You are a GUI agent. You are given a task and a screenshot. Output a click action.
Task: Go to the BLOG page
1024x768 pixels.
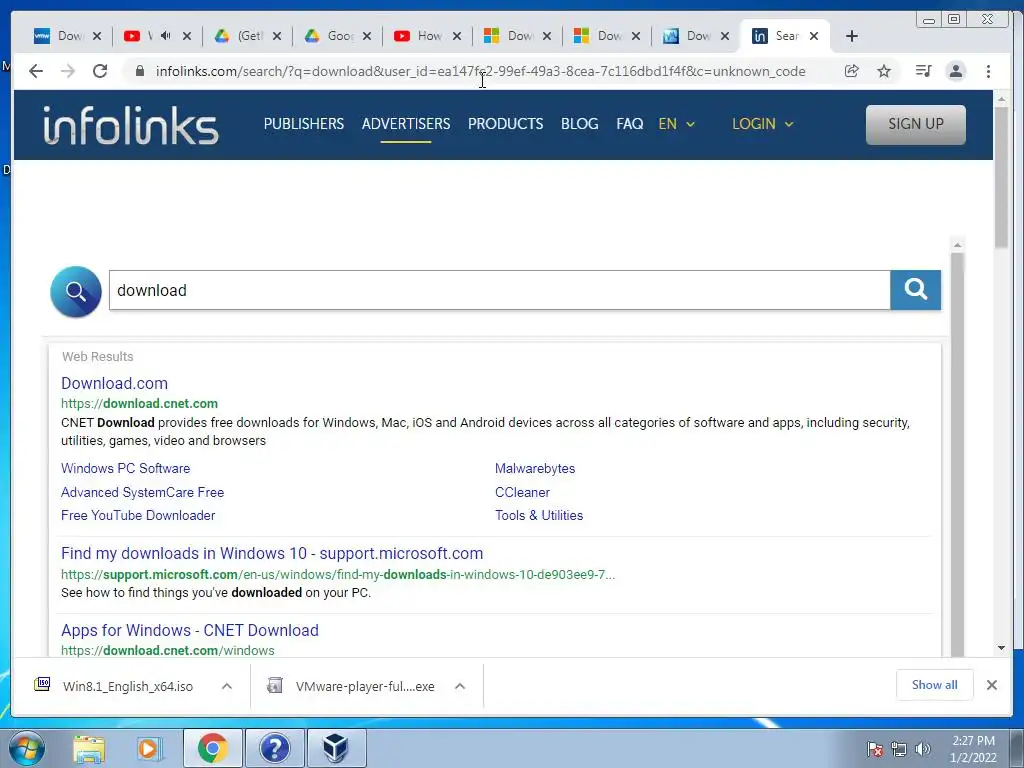(x=579, y=124)
